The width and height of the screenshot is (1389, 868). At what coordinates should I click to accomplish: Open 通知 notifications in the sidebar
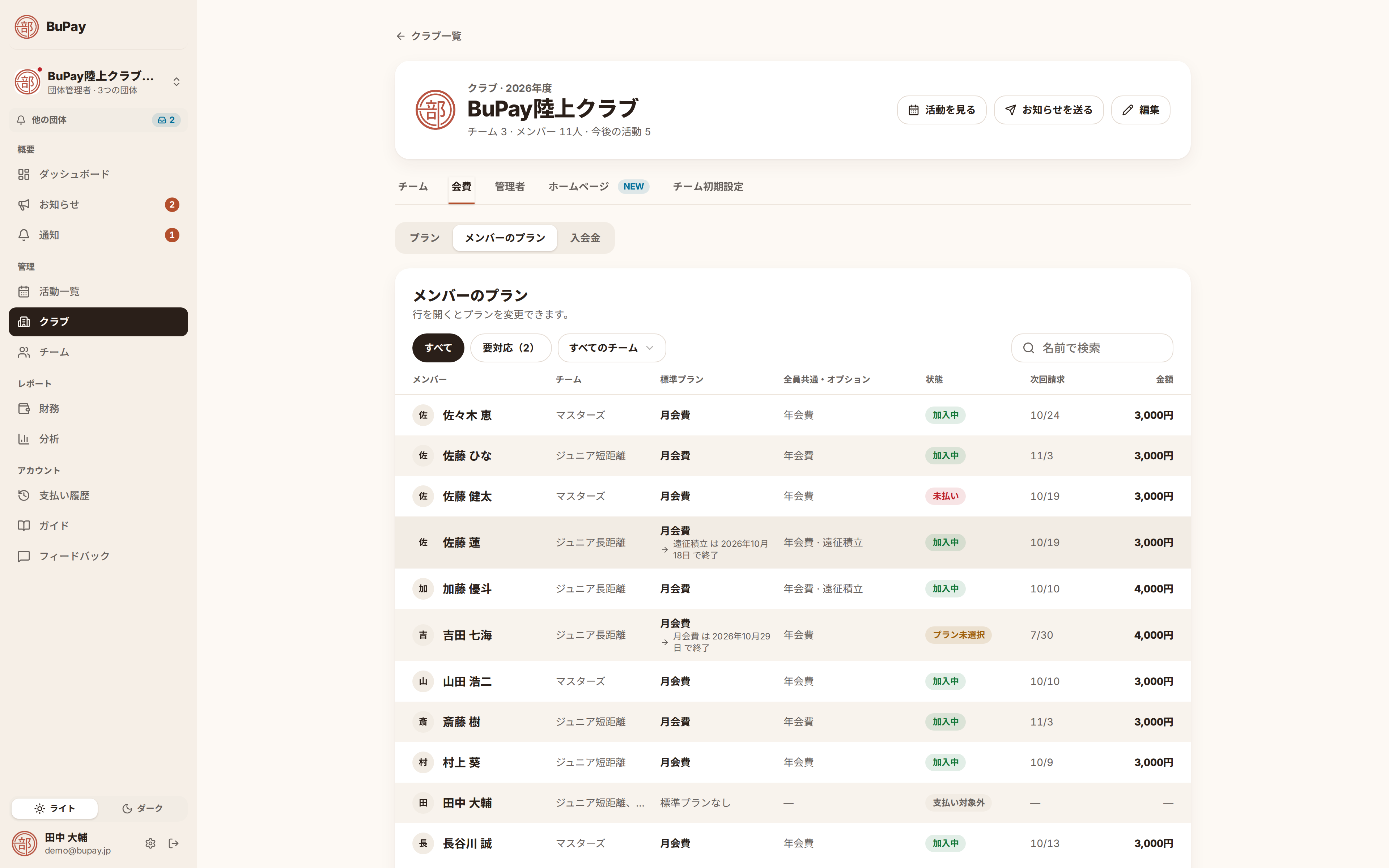pyautogui.click(x=98, y=235)
